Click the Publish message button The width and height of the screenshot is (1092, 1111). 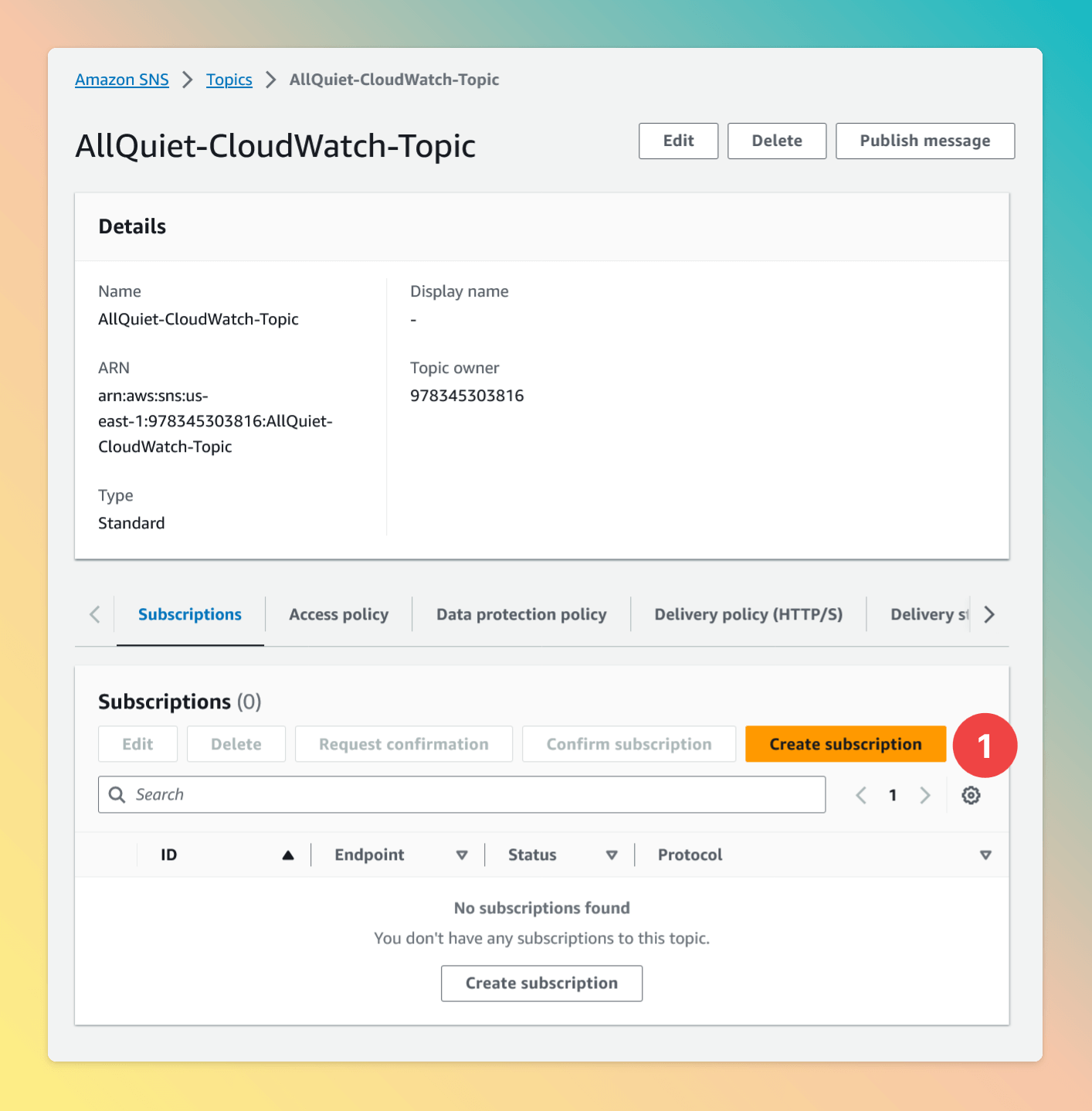point(925,141)
